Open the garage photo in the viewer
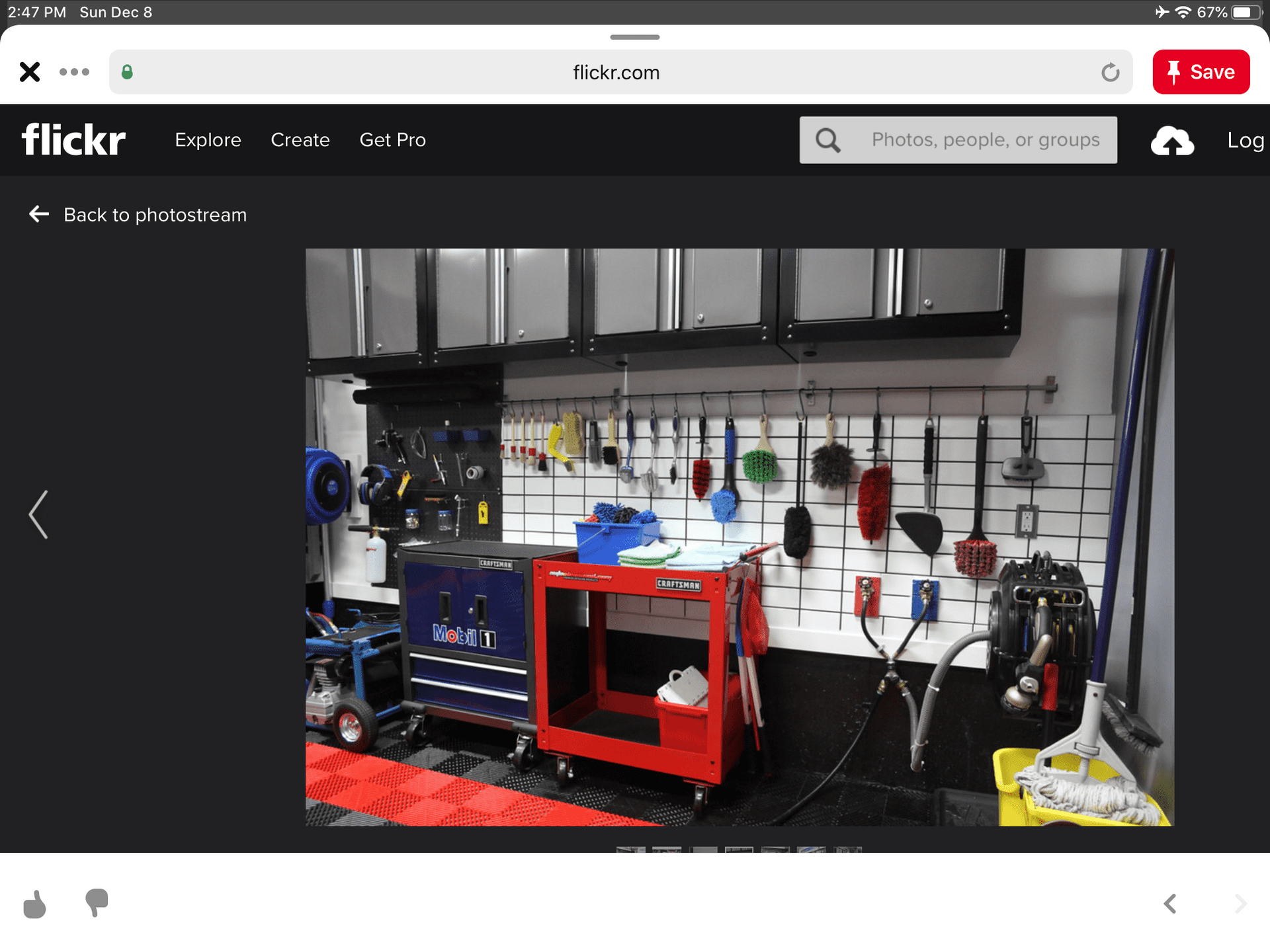 739,537
